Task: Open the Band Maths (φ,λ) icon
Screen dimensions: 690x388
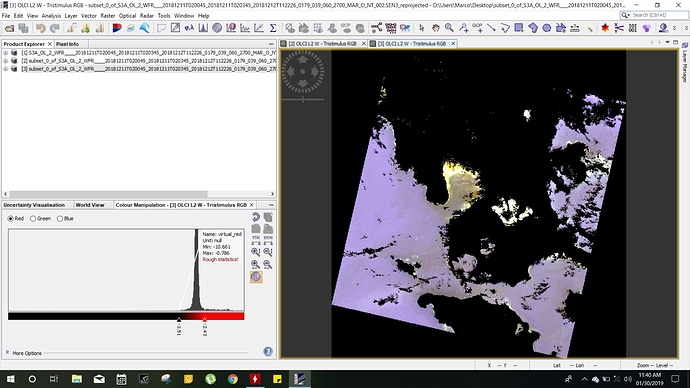Action: pyautogui.click(x=189, y=28)
